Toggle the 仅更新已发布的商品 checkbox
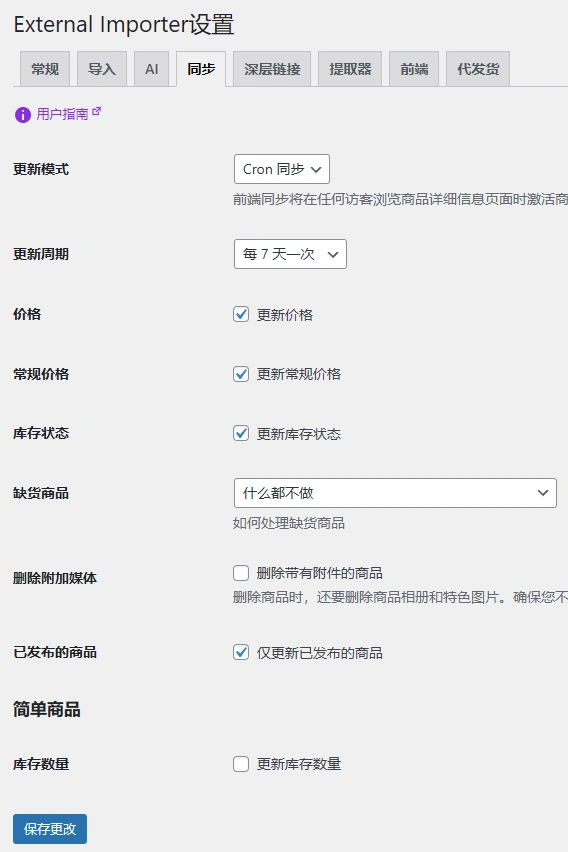This screenshot has height=852, width=568. 241,652
